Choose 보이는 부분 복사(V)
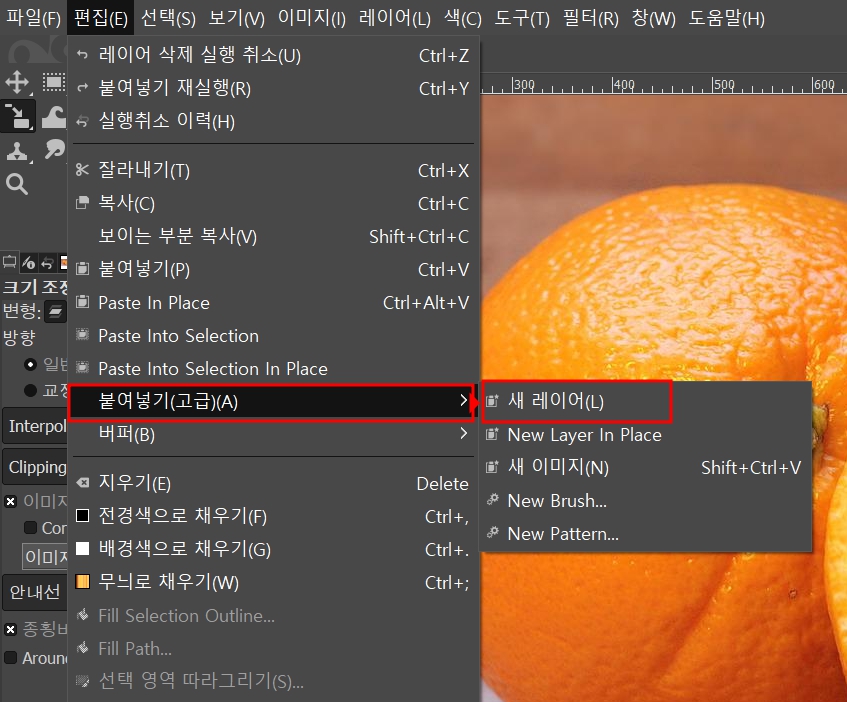847x702 pixels. (273, 237)
